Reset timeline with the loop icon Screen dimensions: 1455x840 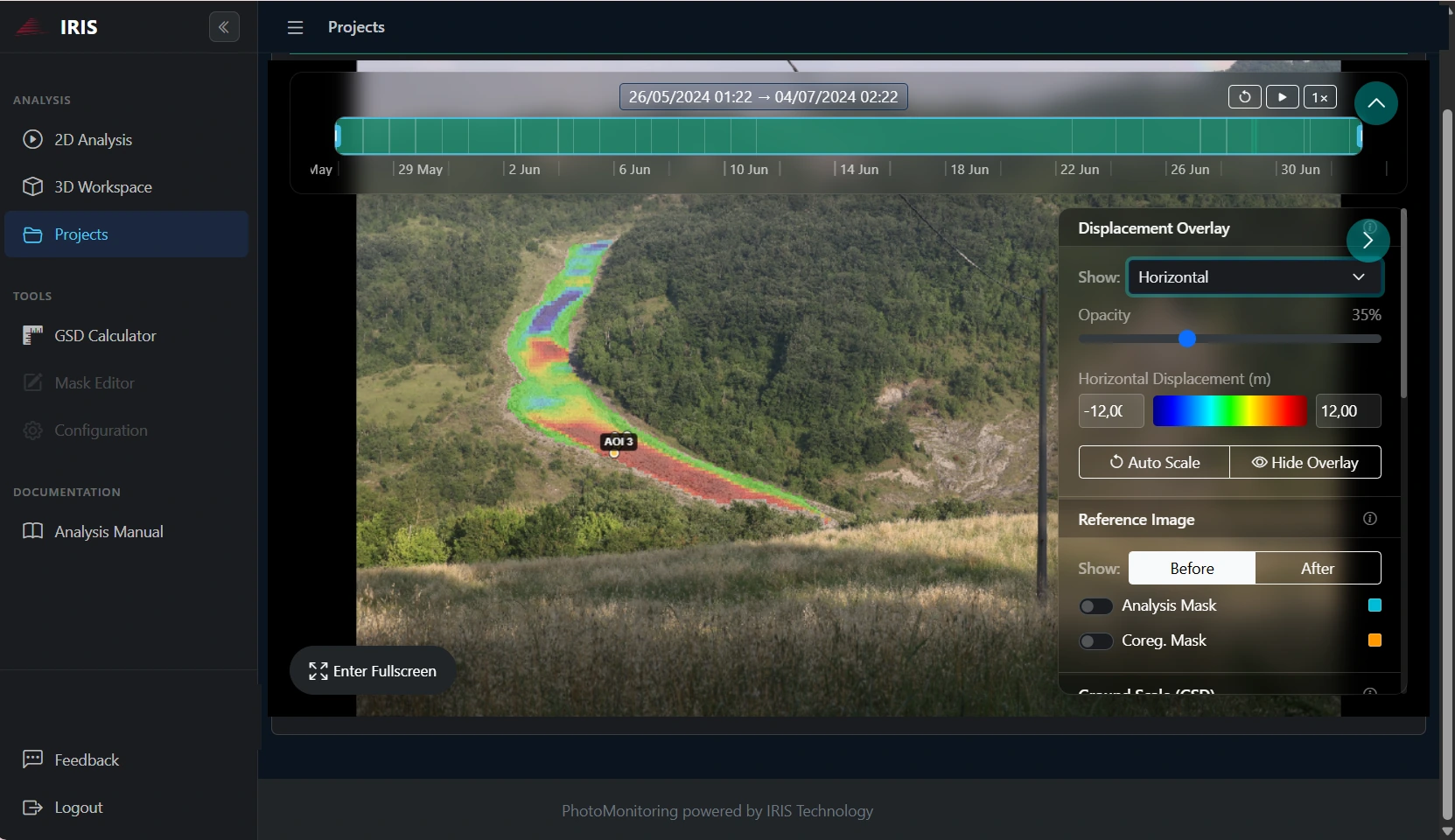(x=1244, y=97)
